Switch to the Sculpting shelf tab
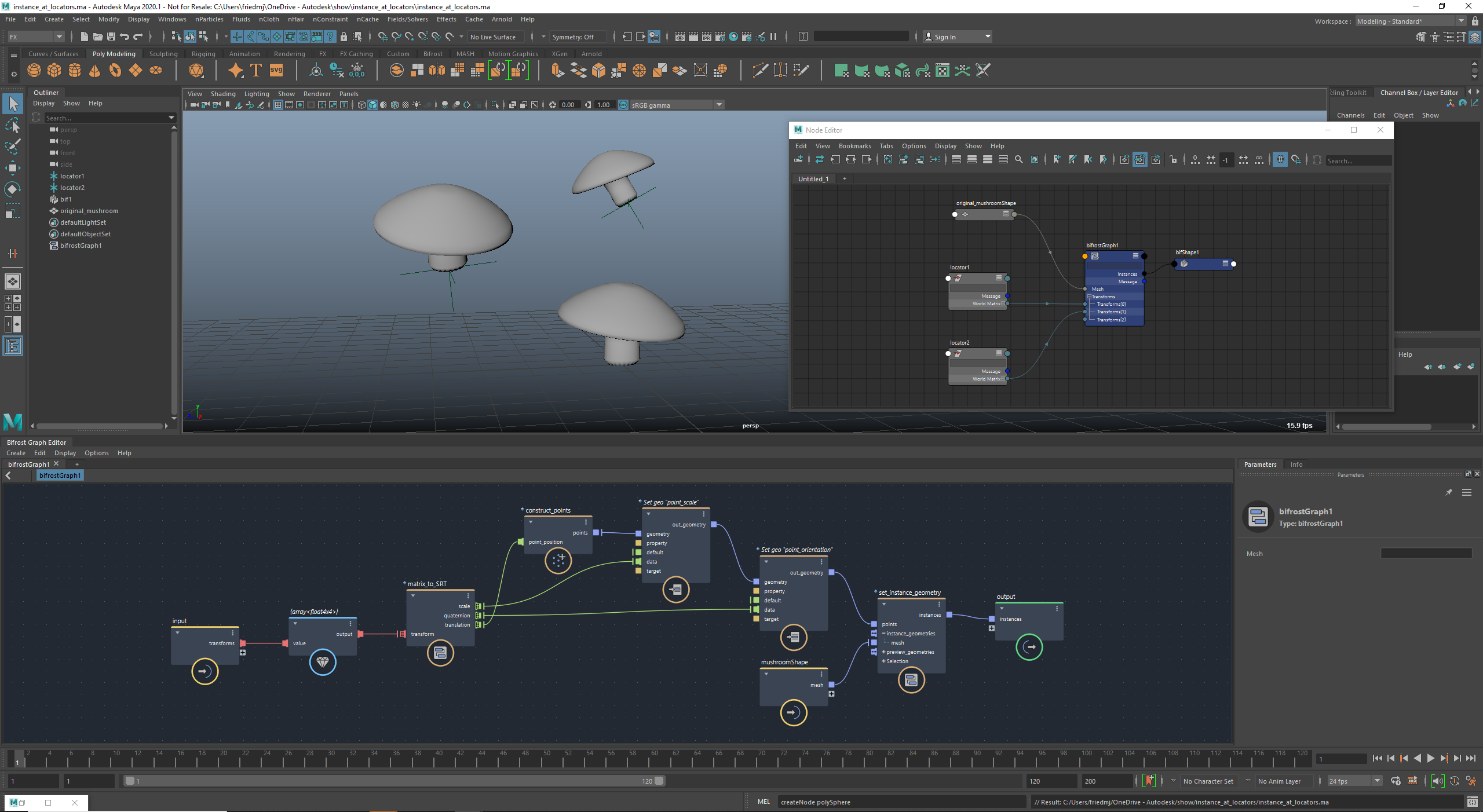The width and height of the screenshot is (1483, 812). click(163, 53)
